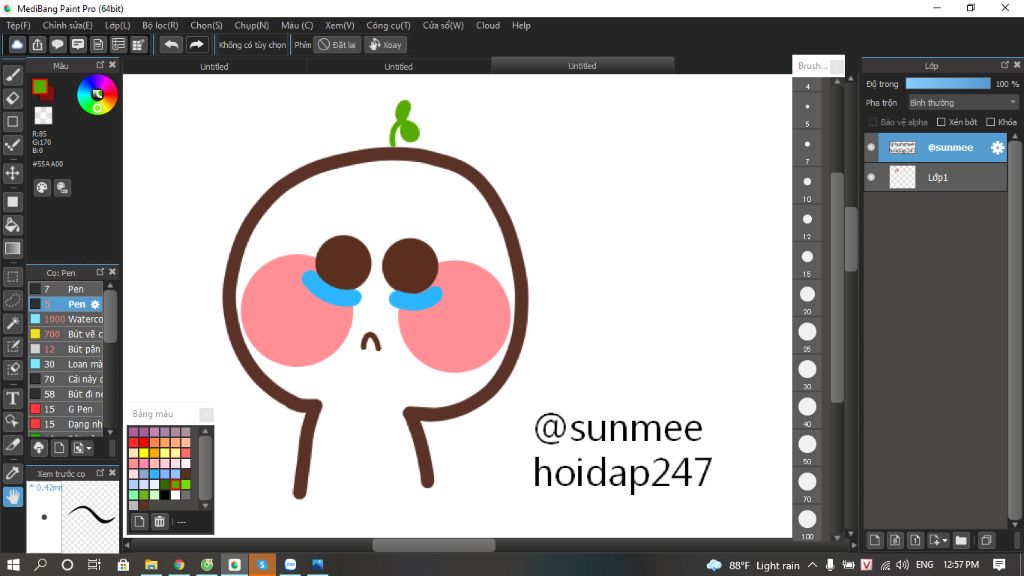
Task: Click the share/export icon in toolbar
Action: coord(37,44)
